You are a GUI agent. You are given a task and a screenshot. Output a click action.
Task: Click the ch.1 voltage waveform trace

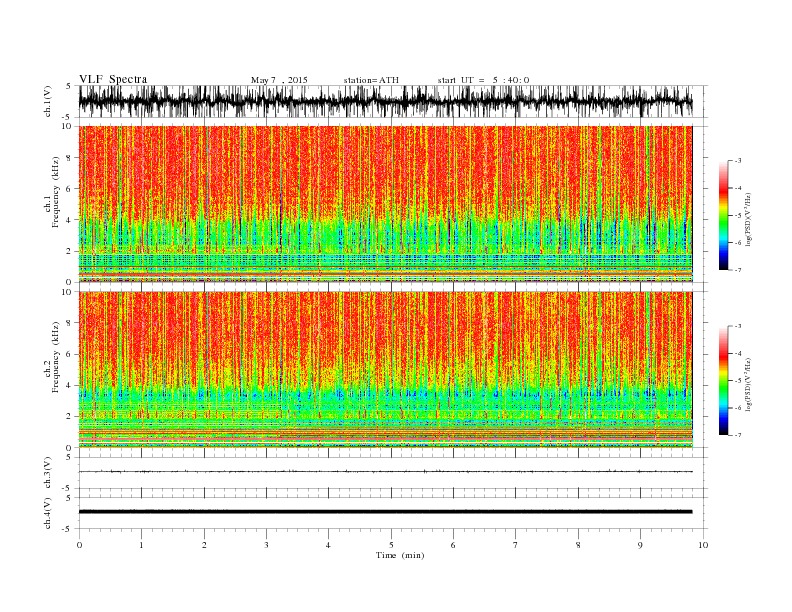[x=385, y=101]
